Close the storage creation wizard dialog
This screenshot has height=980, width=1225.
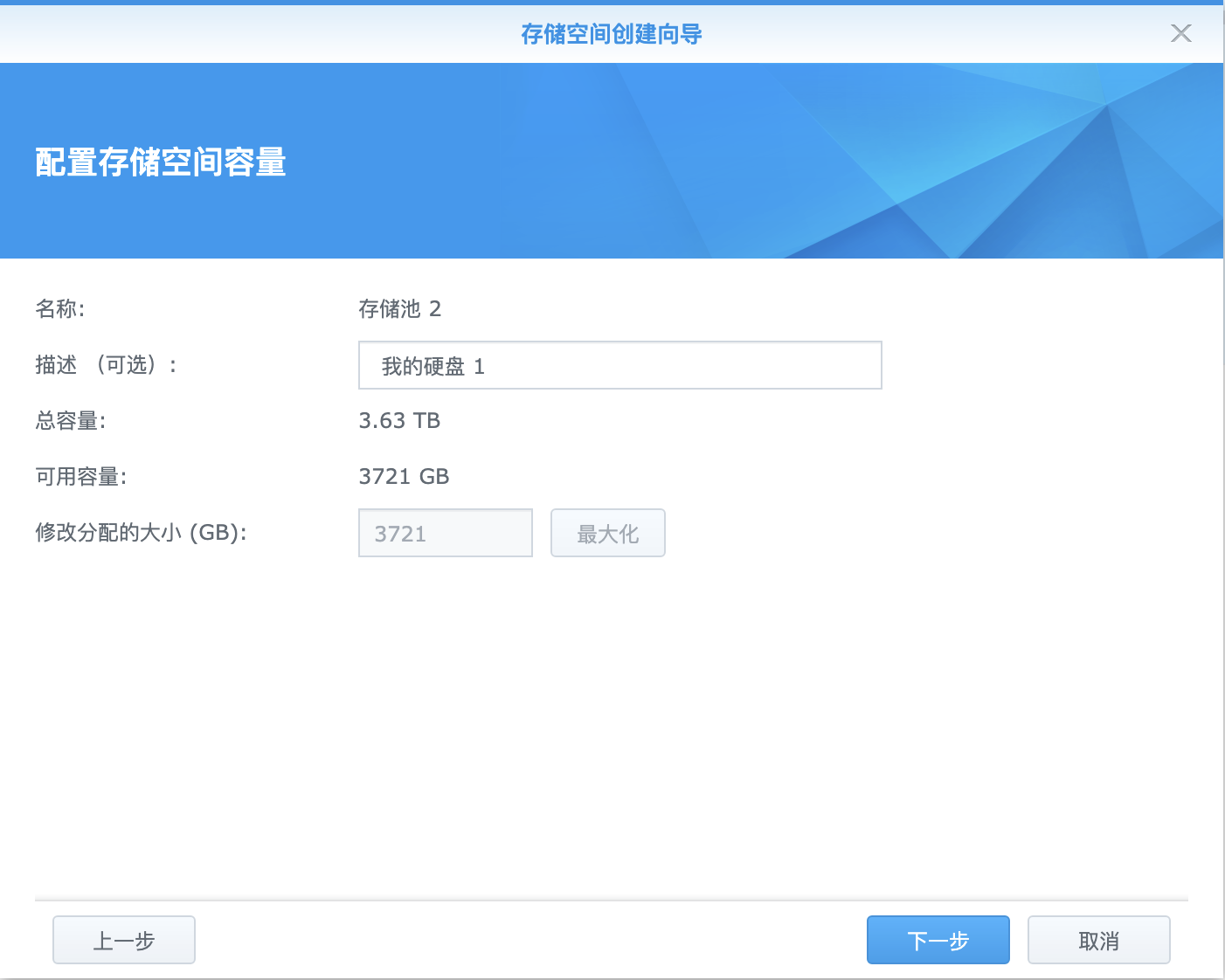[1180, 33]
